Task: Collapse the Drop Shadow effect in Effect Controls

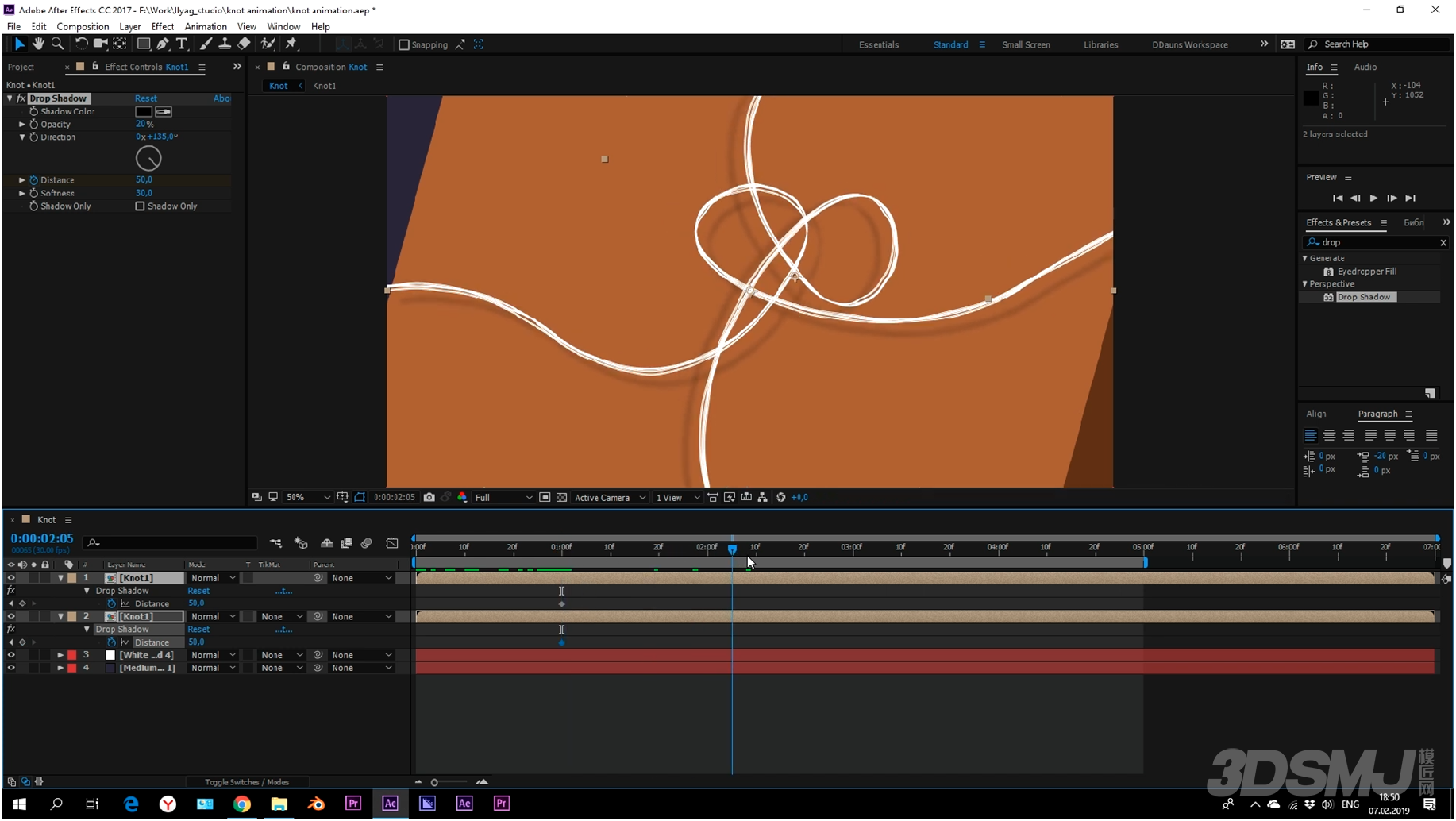Action: pos(10,98)
